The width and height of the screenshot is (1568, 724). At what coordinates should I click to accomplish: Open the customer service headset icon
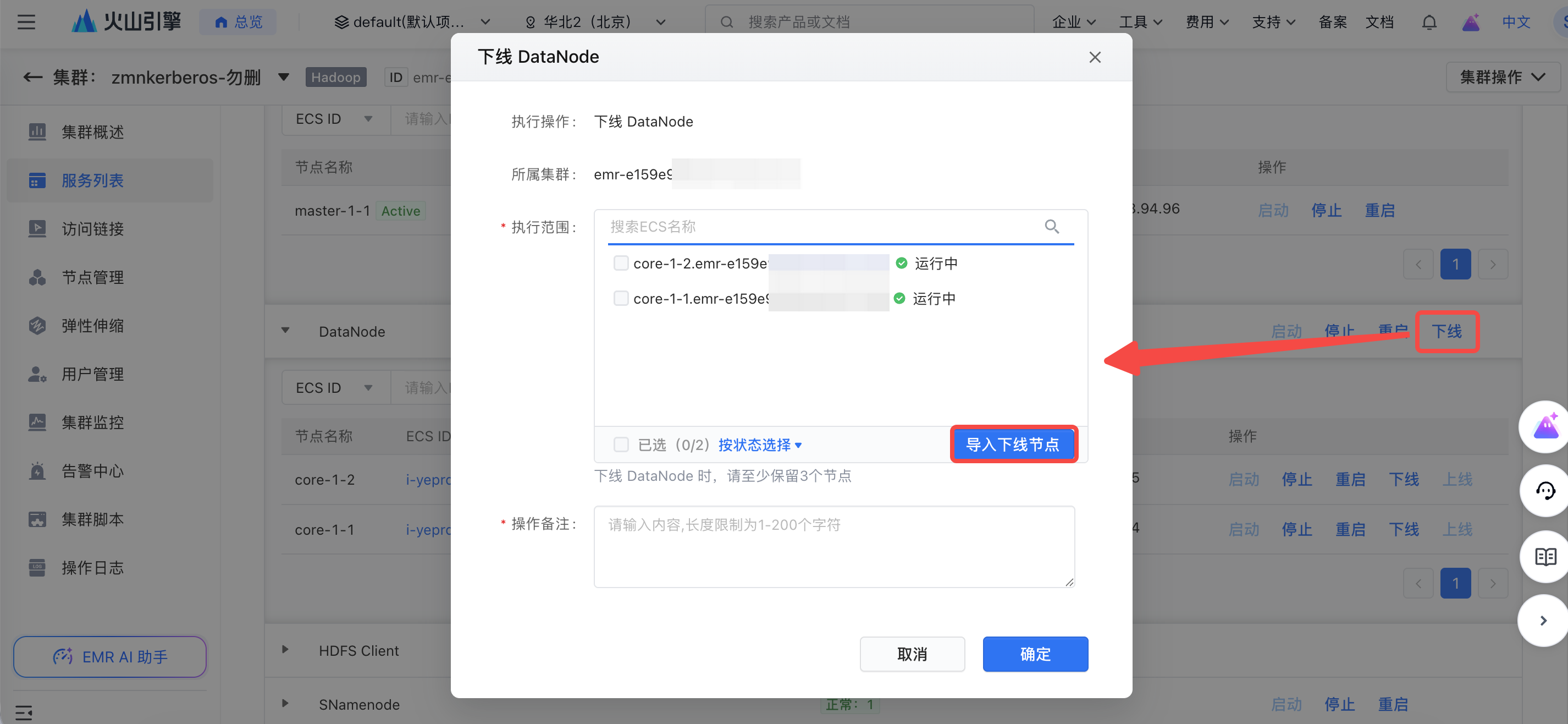[x=1544, y=491]
